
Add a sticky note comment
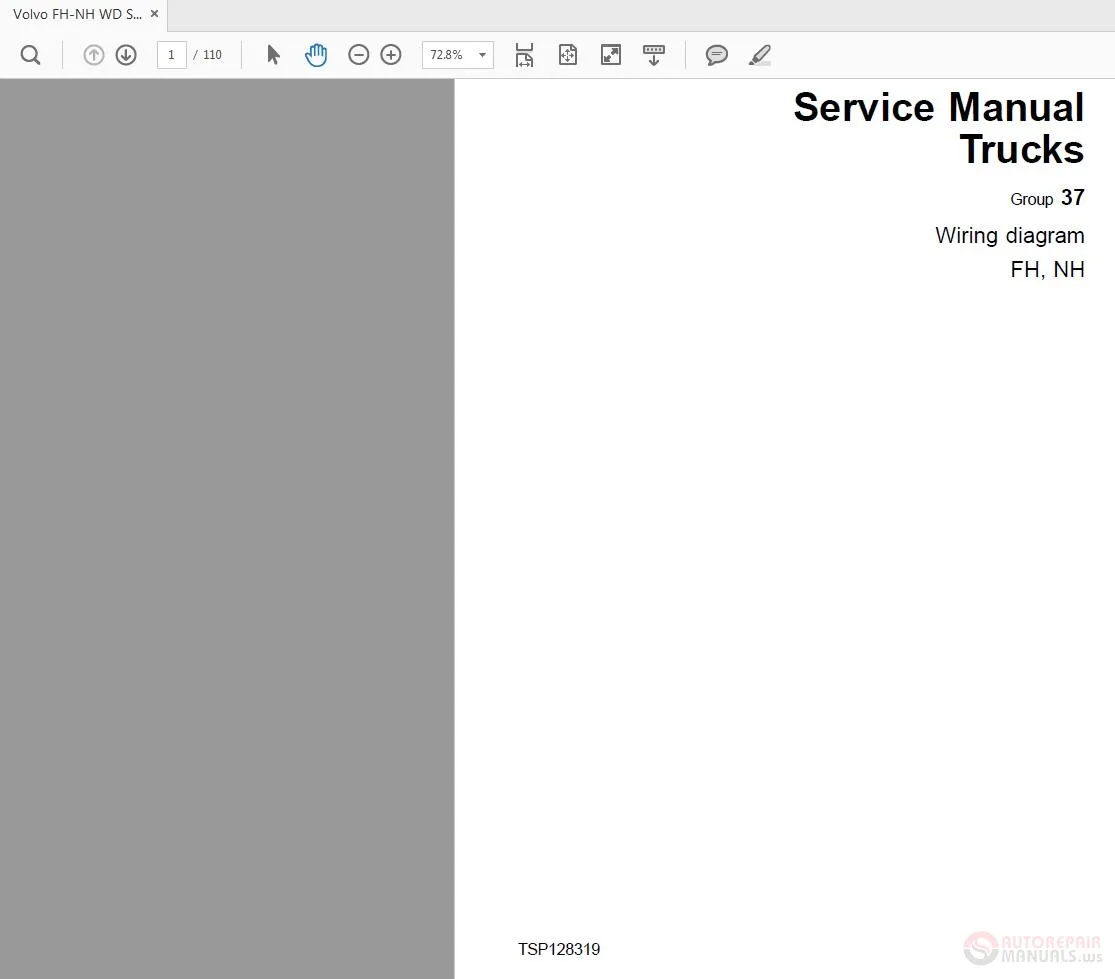click(717, 55)
